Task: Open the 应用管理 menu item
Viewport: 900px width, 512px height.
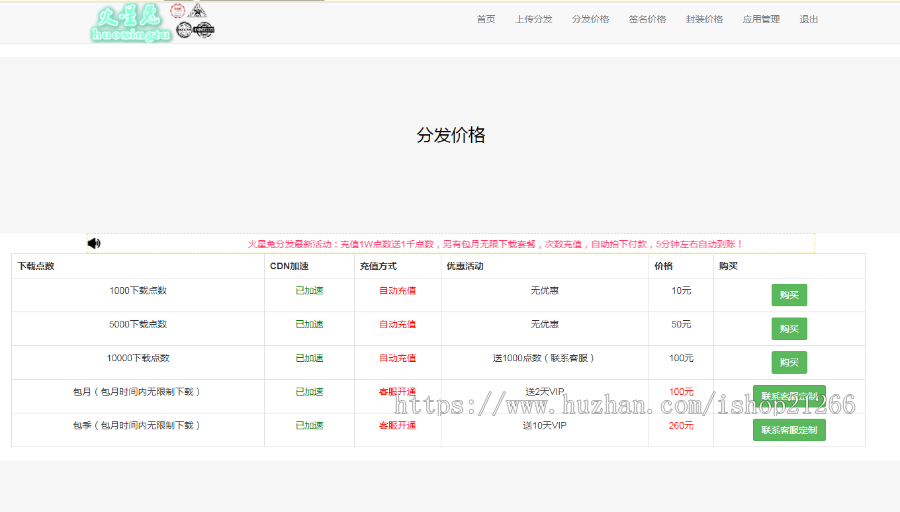Action: click(x=761, y=19)
